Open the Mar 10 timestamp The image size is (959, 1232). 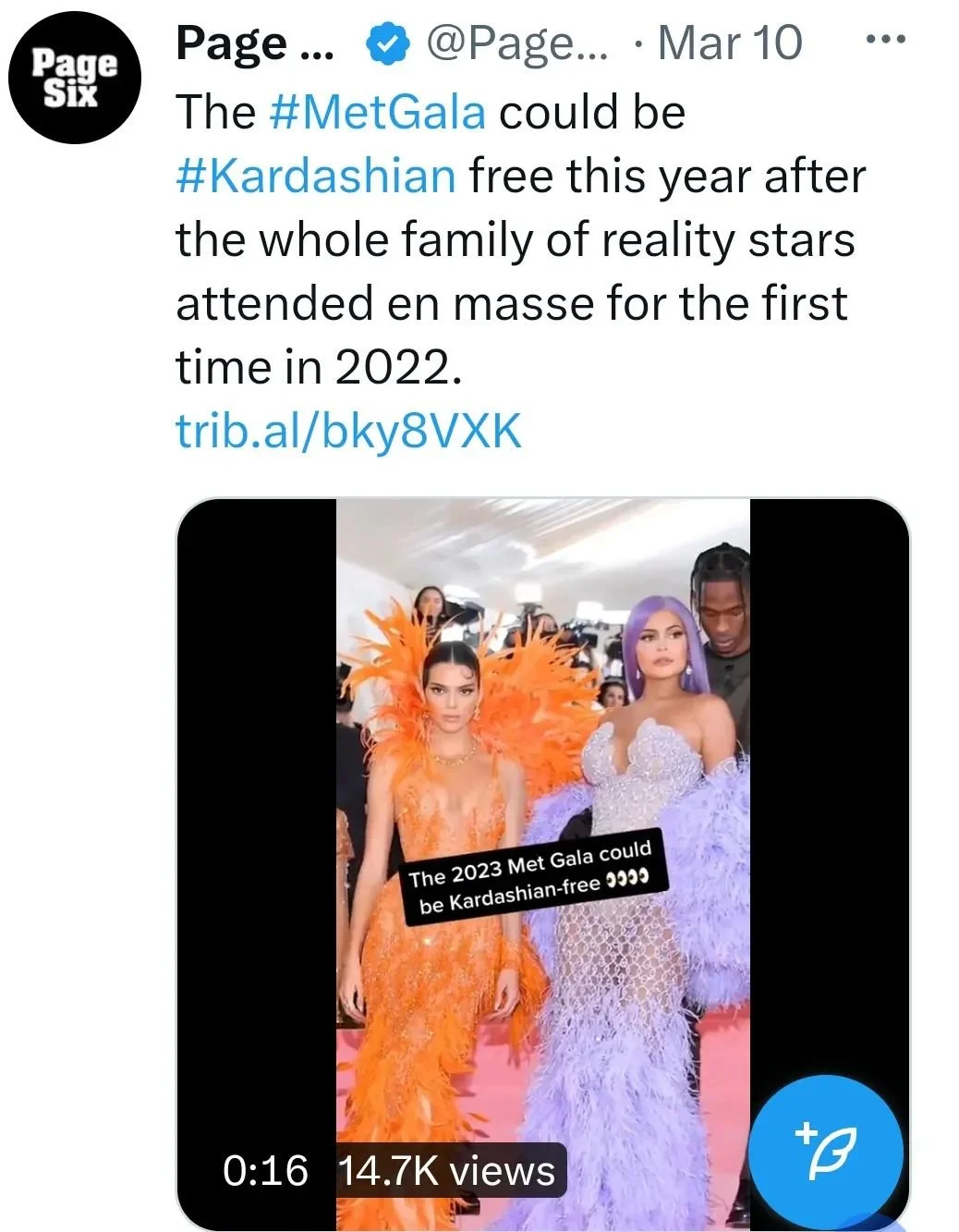729,43
